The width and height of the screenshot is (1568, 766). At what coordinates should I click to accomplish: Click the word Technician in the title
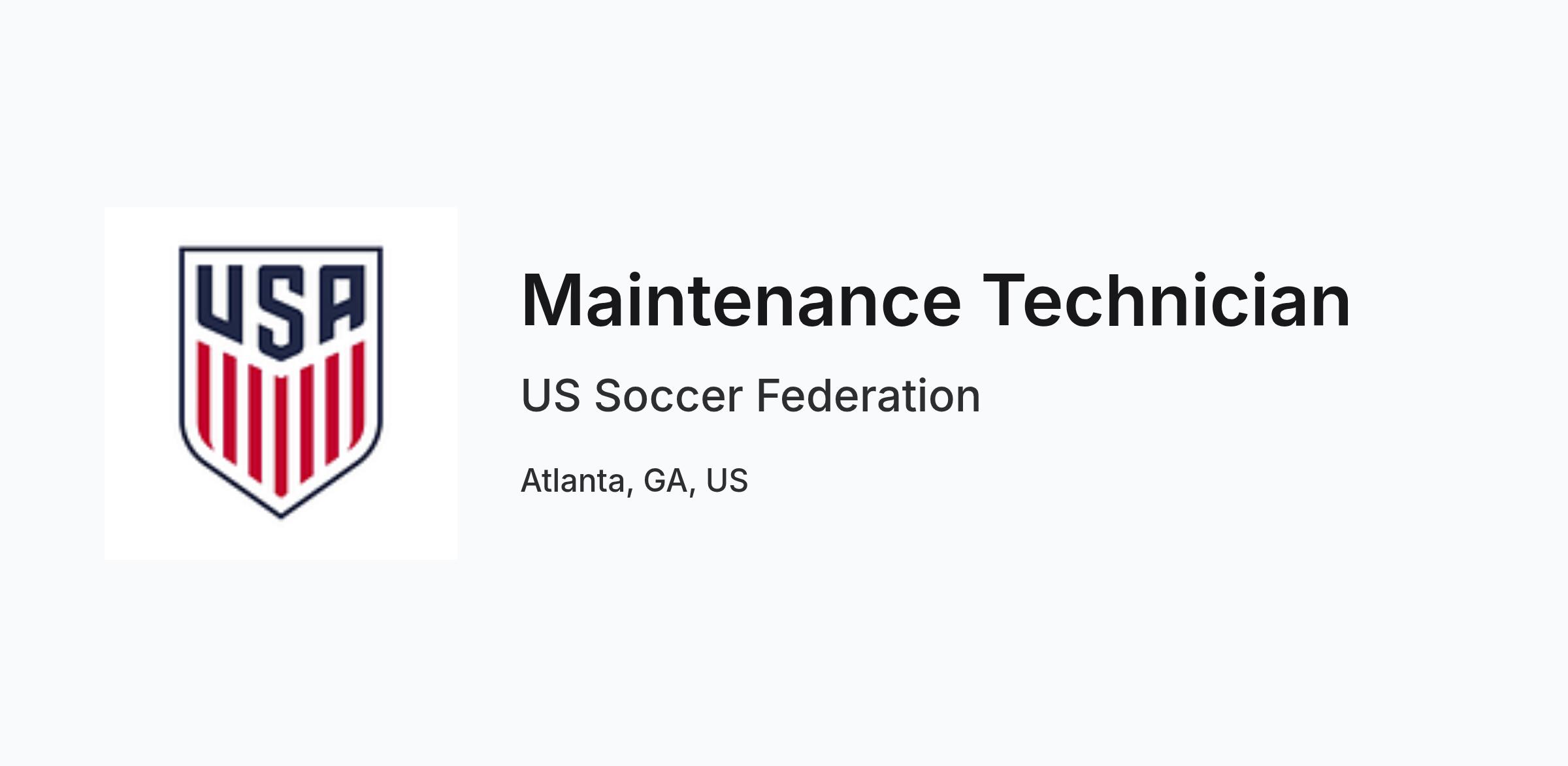[1167, 300]
